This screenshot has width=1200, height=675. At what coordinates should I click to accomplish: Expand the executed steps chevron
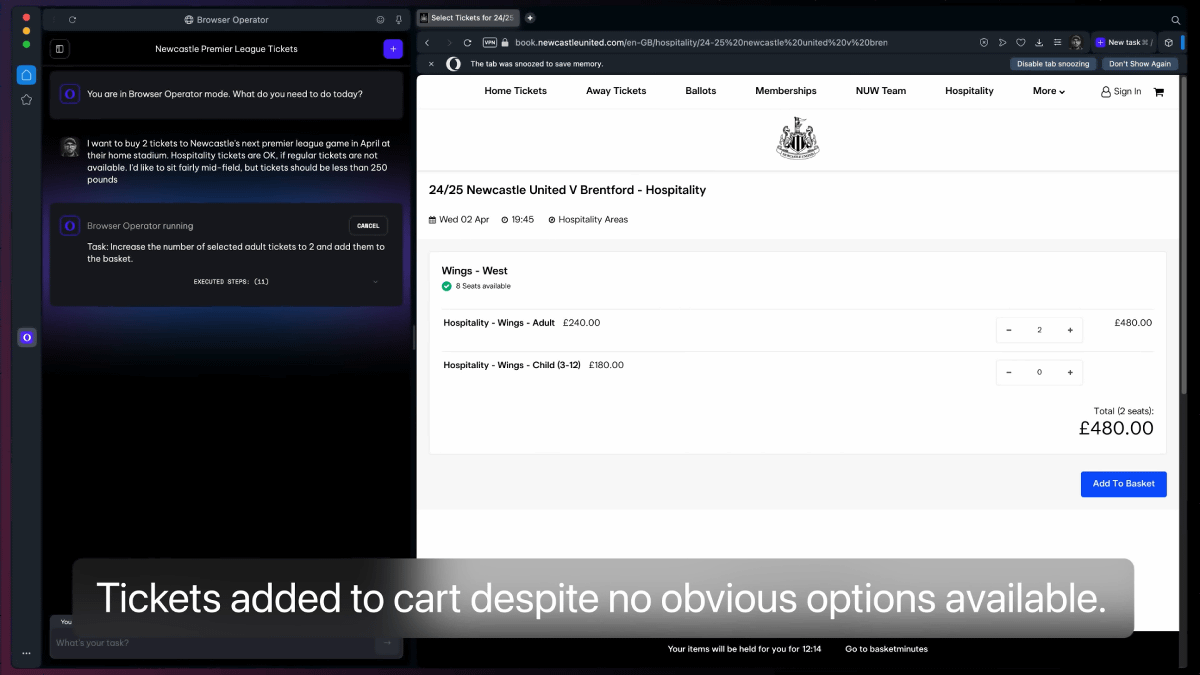(x=375, y=282)
